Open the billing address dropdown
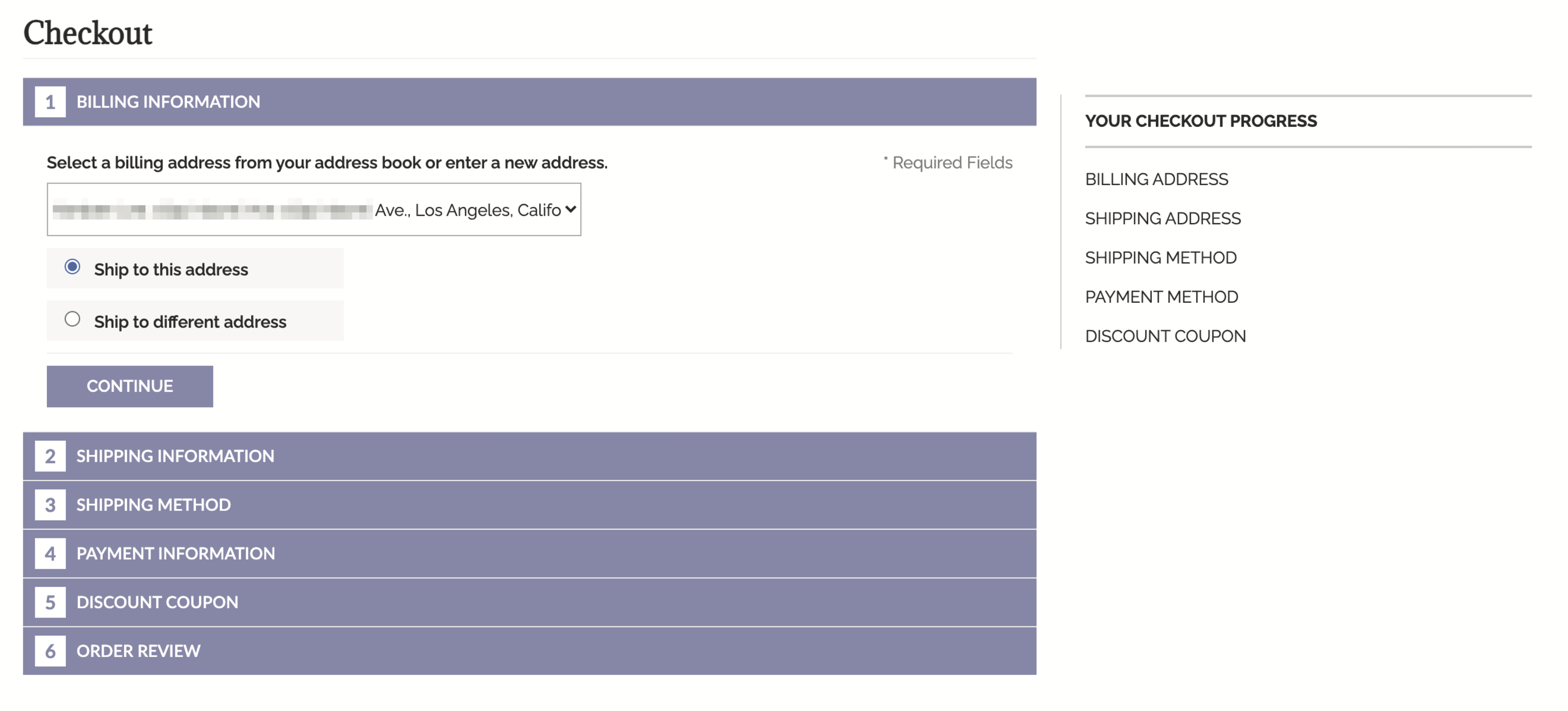1568x711 pixels. (314, 210)
